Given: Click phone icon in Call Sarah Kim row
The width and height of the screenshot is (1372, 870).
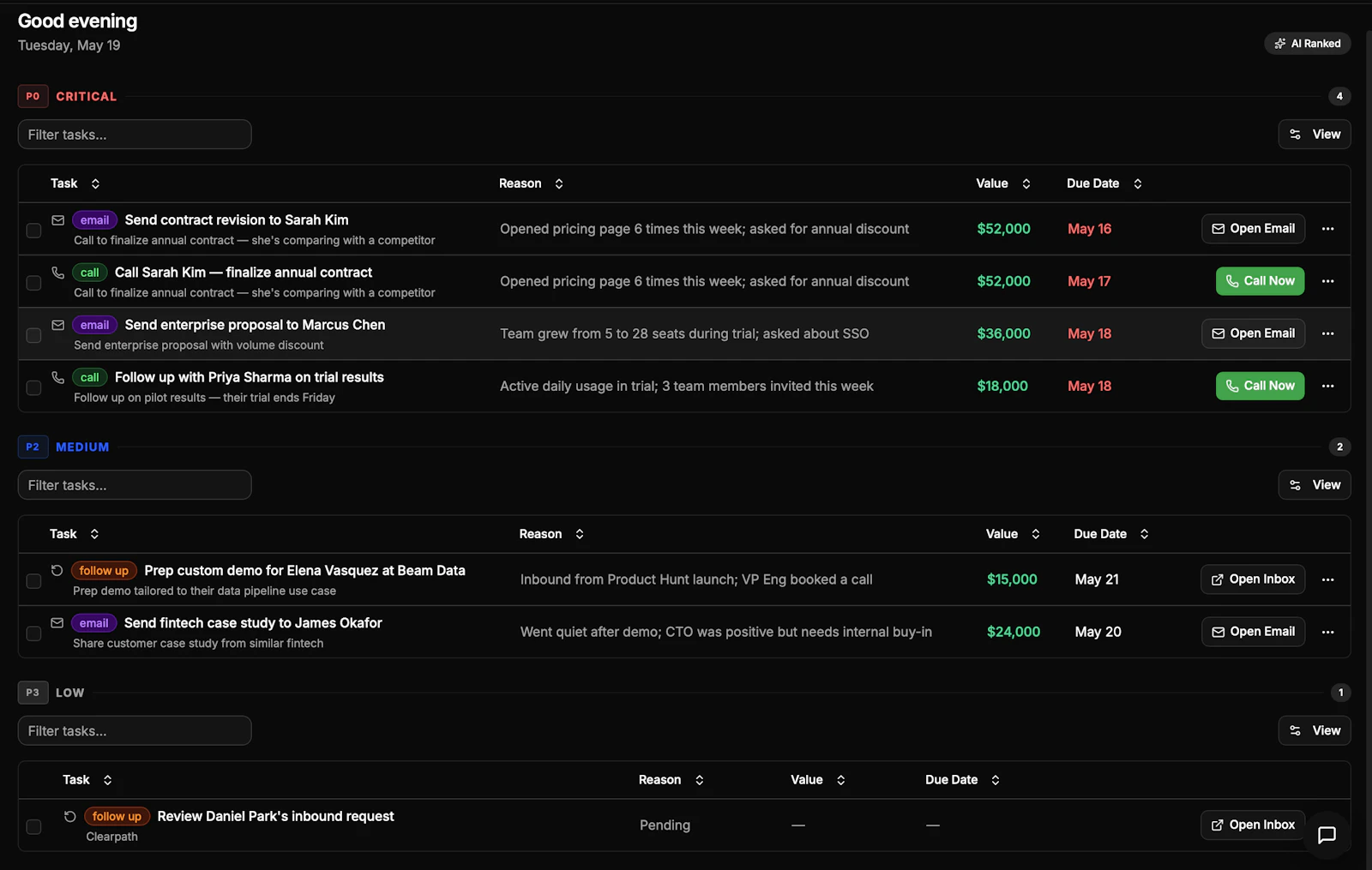Looking at the screenshot, I should tap(58, 273).
